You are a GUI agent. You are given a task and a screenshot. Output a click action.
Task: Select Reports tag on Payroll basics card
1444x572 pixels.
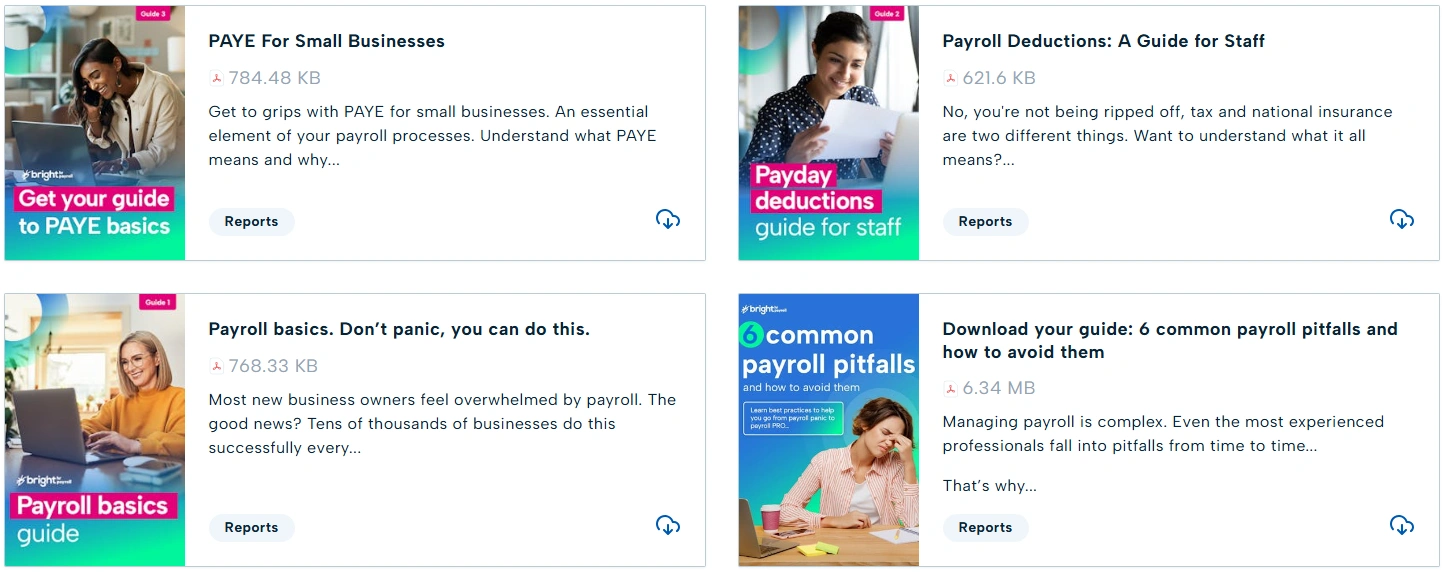251,528
